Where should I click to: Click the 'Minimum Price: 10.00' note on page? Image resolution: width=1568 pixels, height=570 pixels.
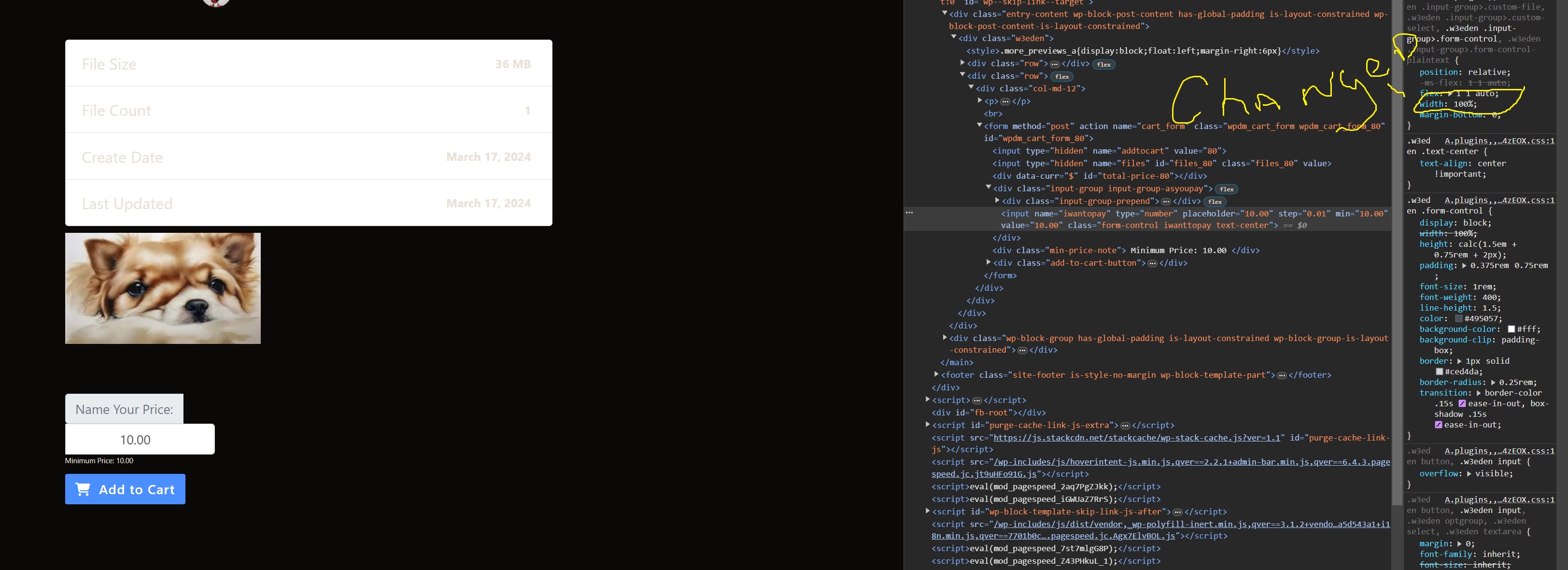pyautogui.click(x=99, y=461)
